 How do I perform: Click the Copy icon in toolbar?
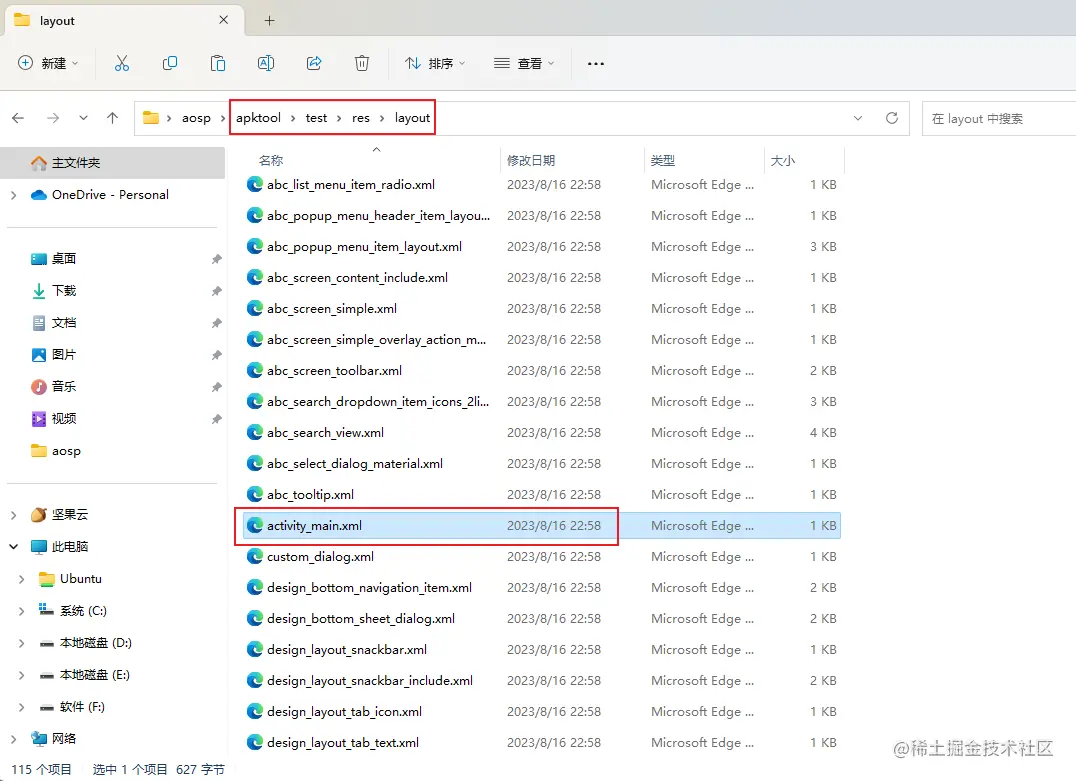pos(169,63)
